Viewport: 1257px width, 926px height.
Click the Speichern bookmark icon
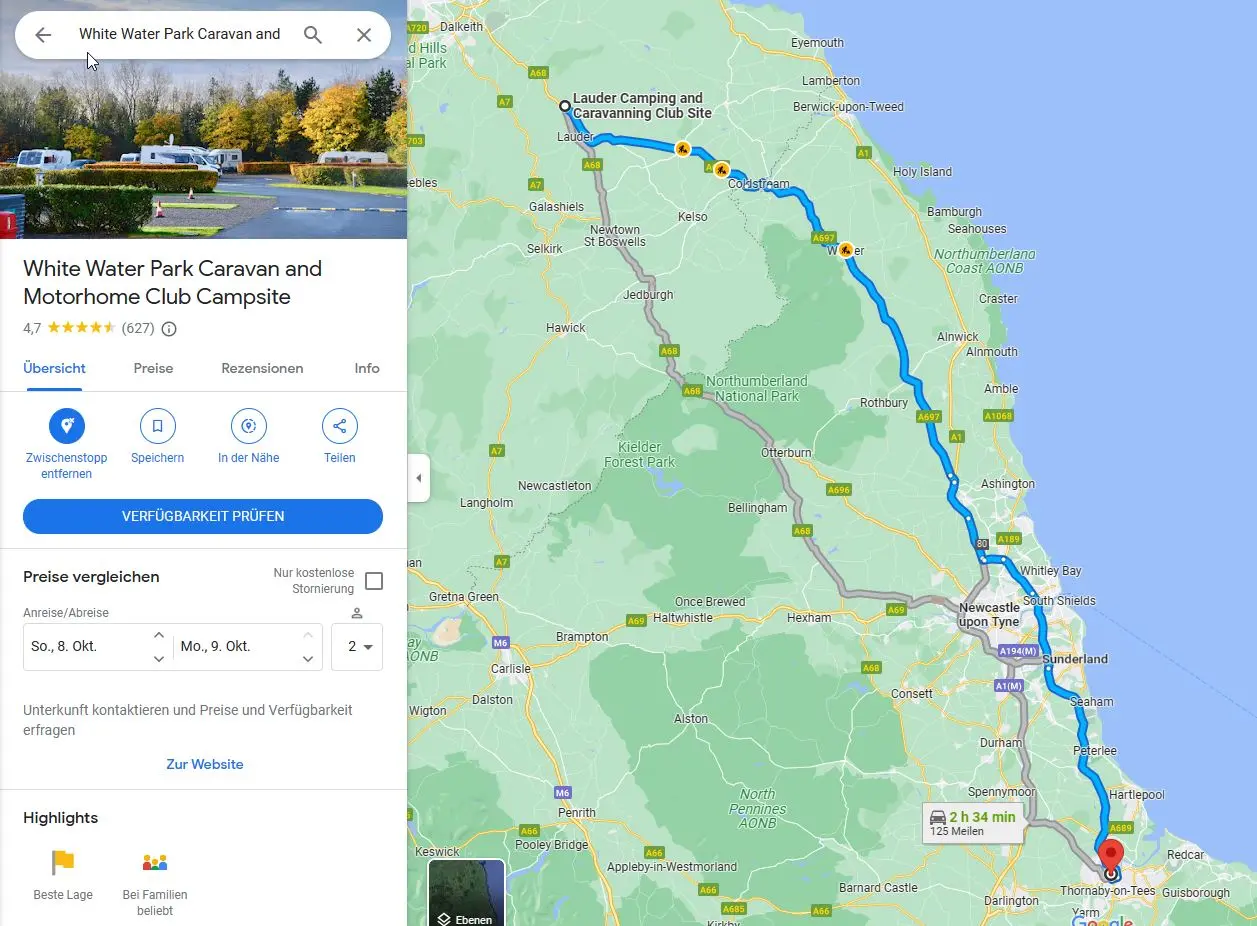click(157, 426)
